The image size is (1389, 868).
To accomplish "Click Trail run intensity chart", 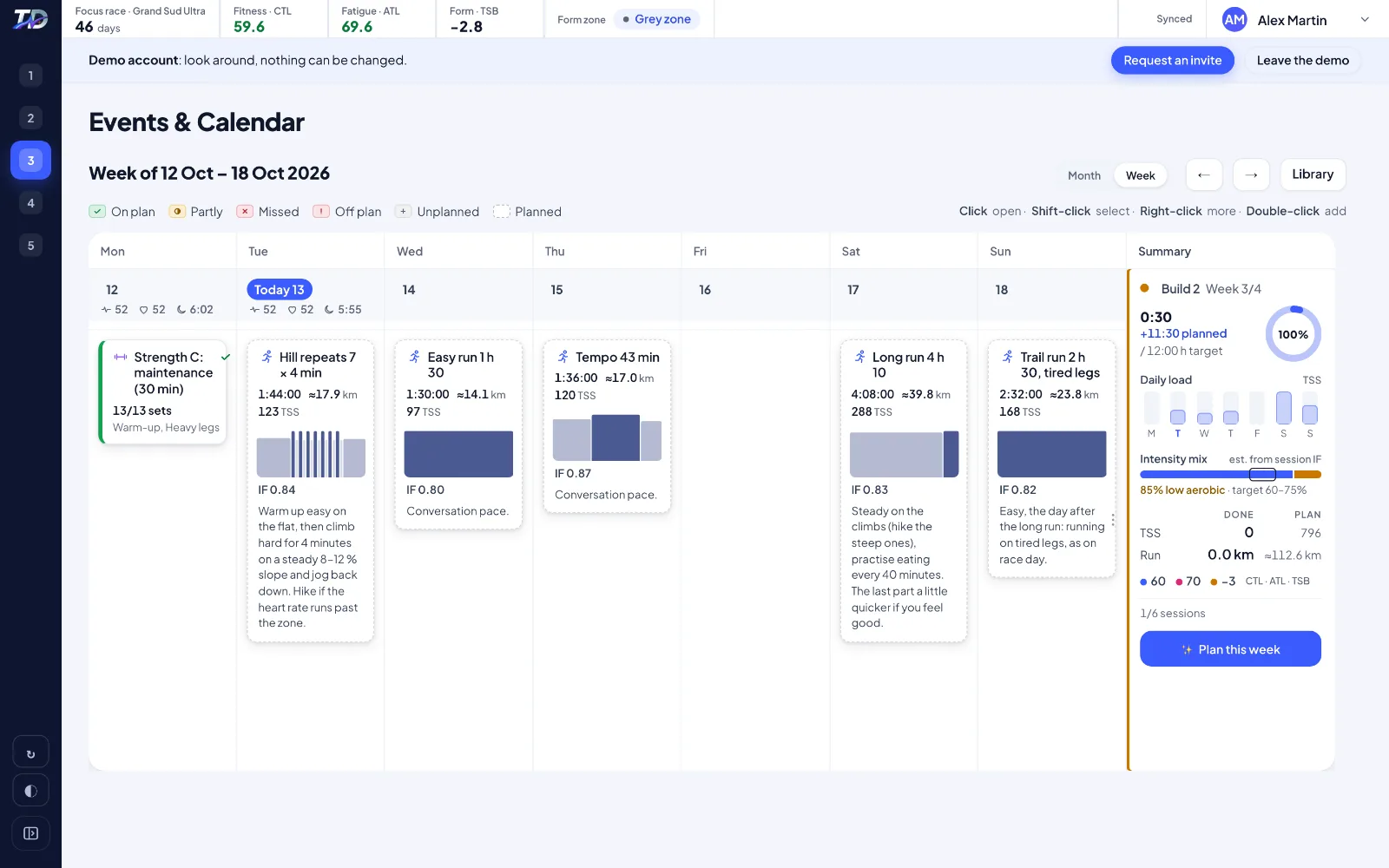I will coord(1051,454).
